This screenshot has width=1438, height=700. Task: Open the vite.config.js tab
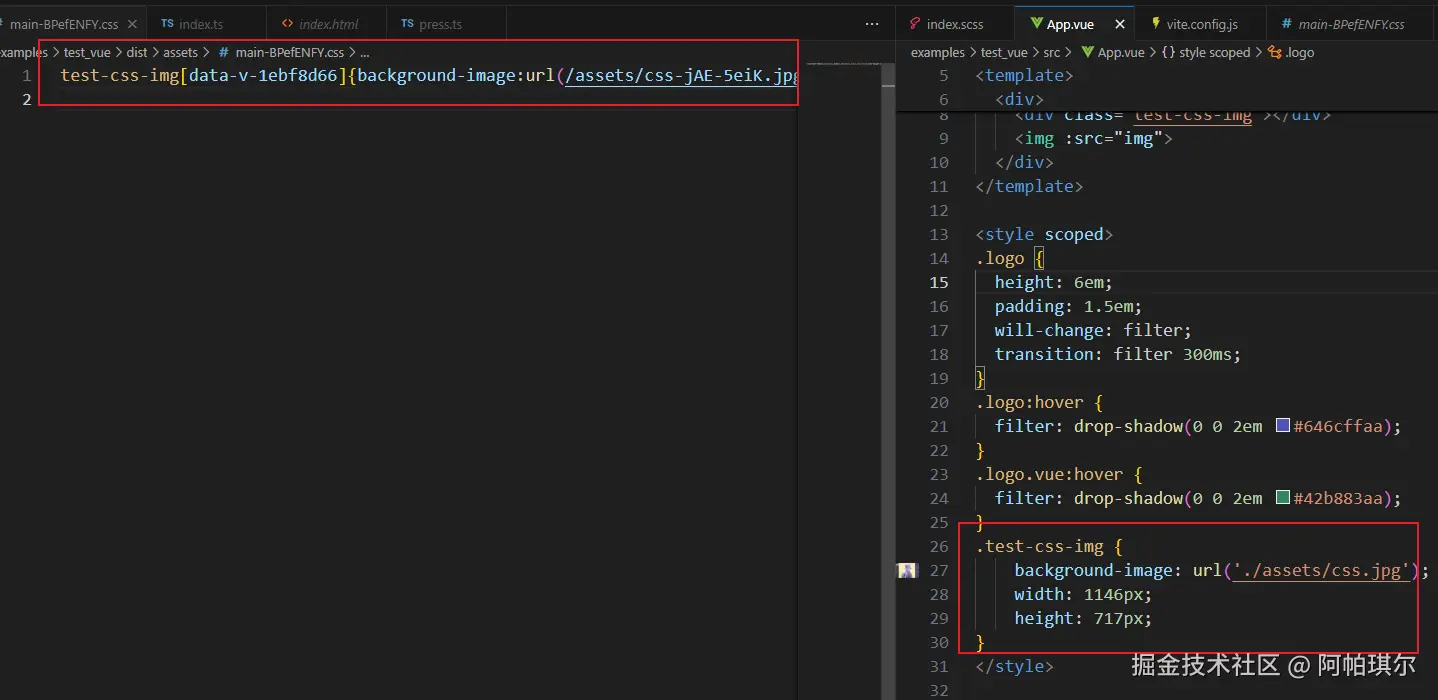1201,24
